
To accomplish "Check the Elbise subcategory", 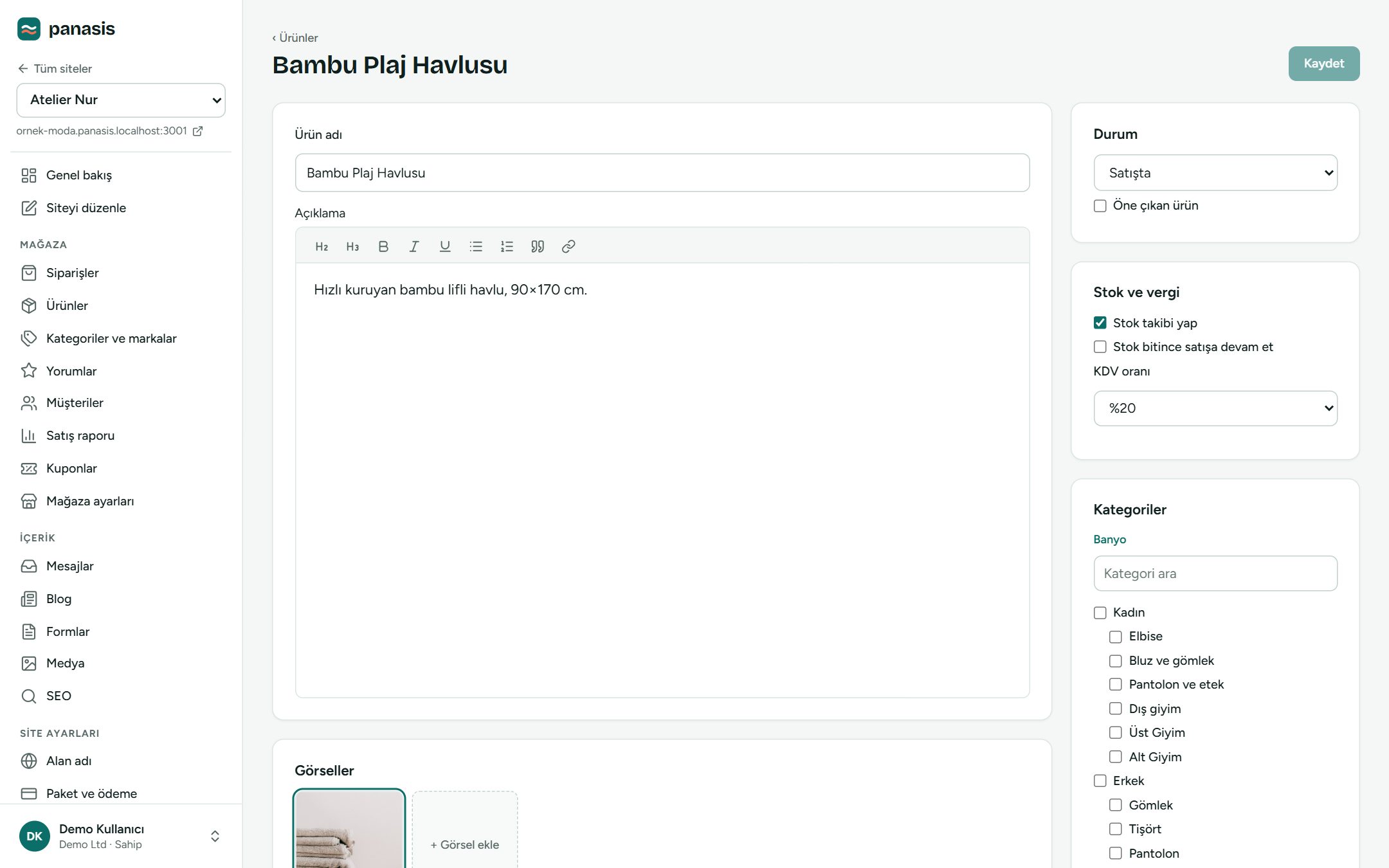I will click(x=1116, y=637).
